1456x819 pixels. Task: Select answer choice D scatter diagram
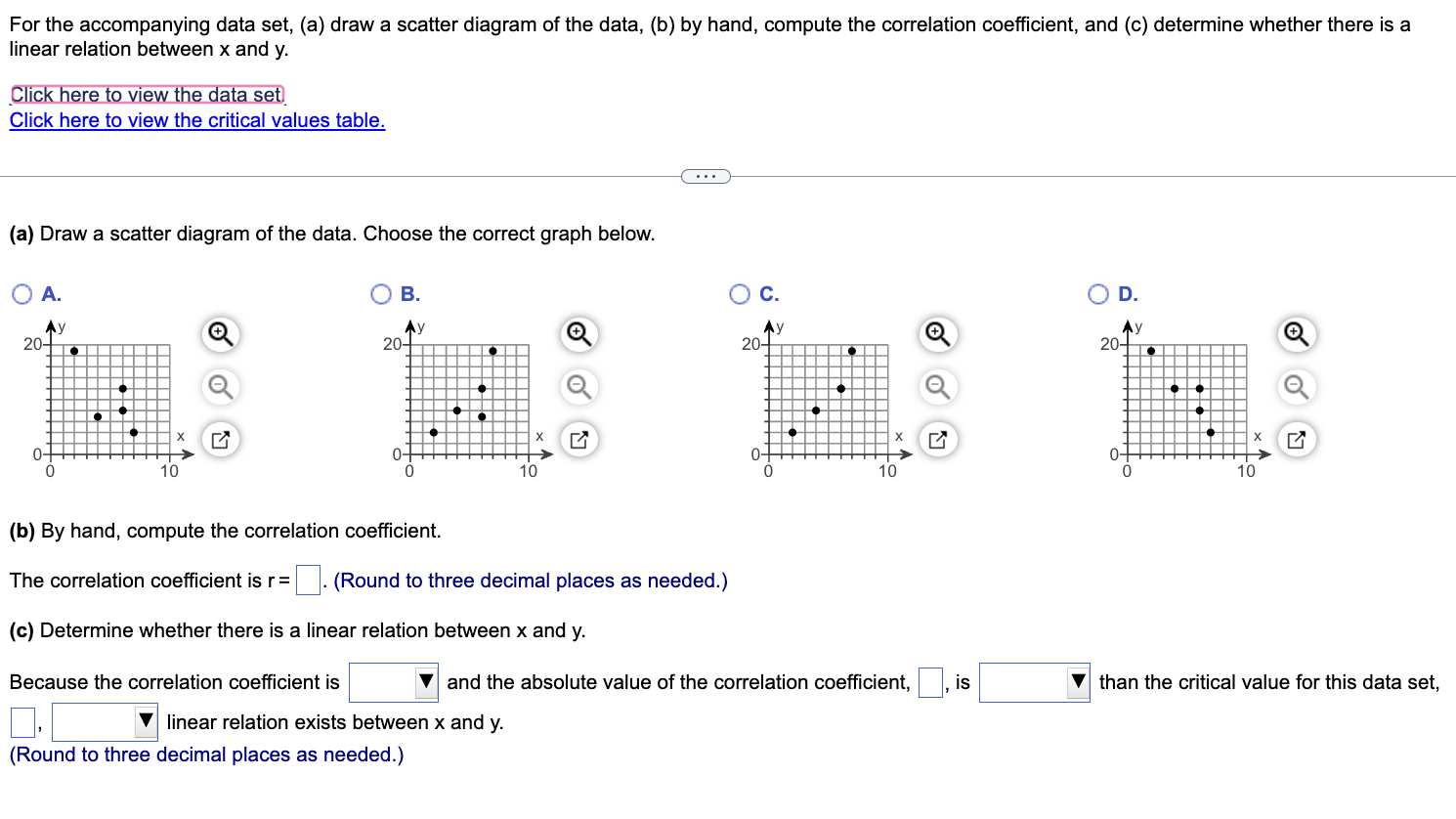[1096, 293]
